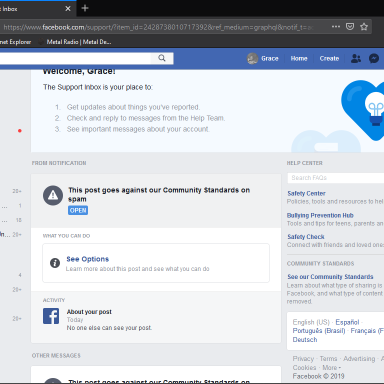Click the Facebook logo in Activity
This screenshot has width=384, height=384.
(x=51, y=316)
